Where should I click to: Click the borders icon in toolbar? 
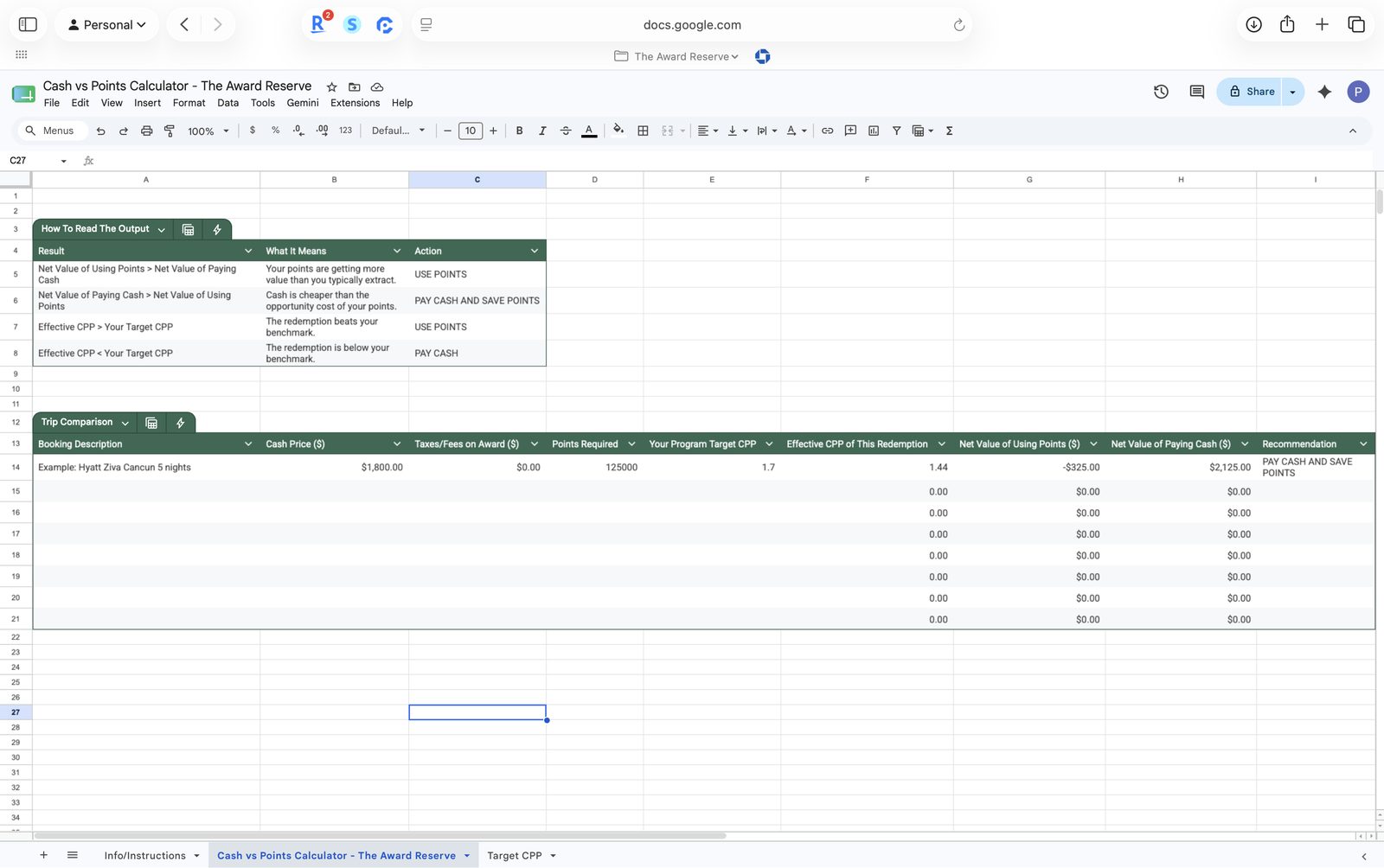pyautogui.click(x=643, y=131)
